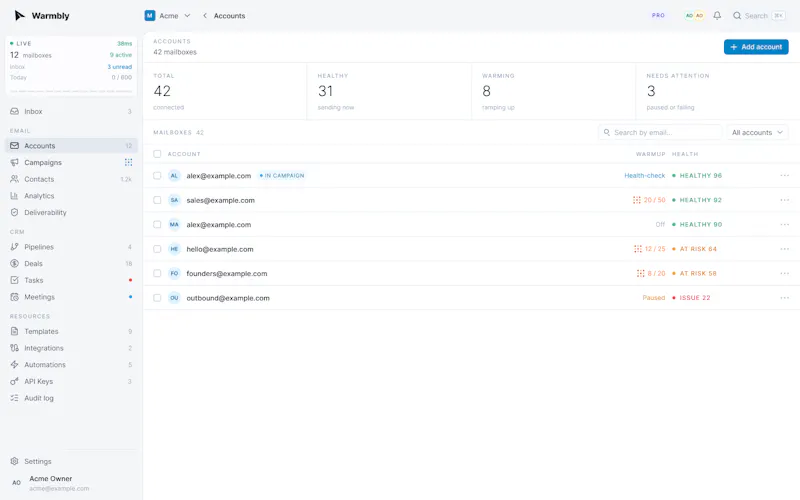Open Deliverability section
This screenshot has width=800, height=500.
pos(71,212)
